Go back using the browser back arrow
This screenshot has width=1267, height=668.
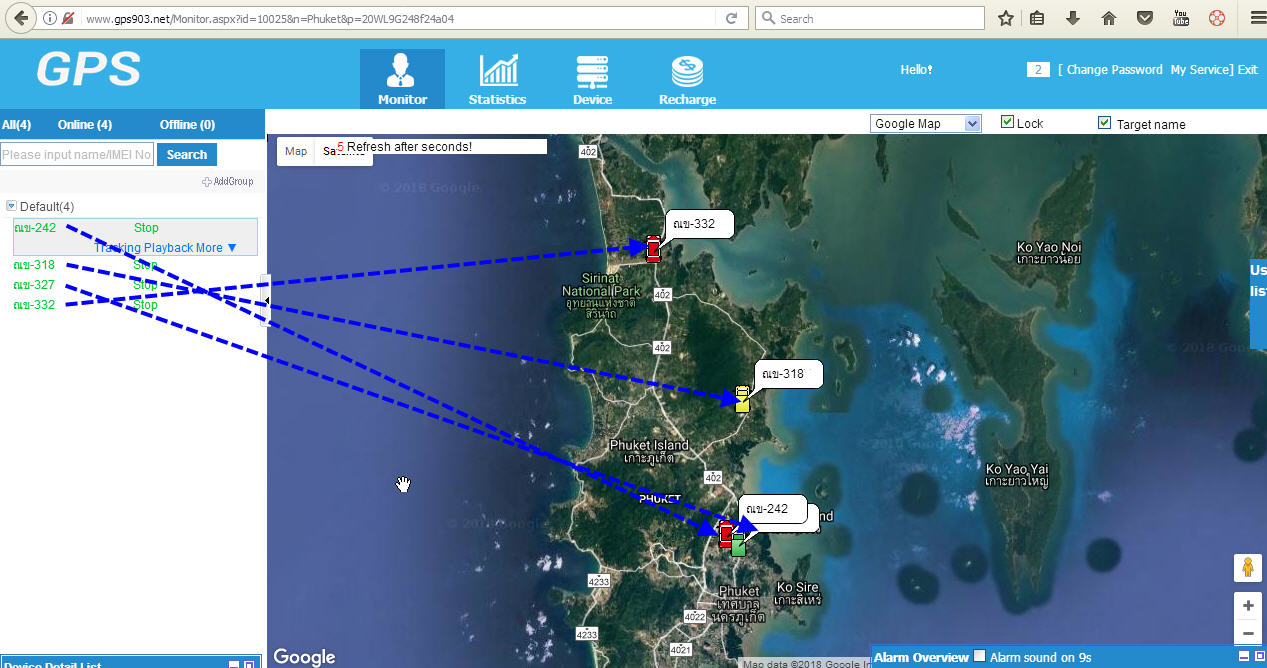point(20,18)
